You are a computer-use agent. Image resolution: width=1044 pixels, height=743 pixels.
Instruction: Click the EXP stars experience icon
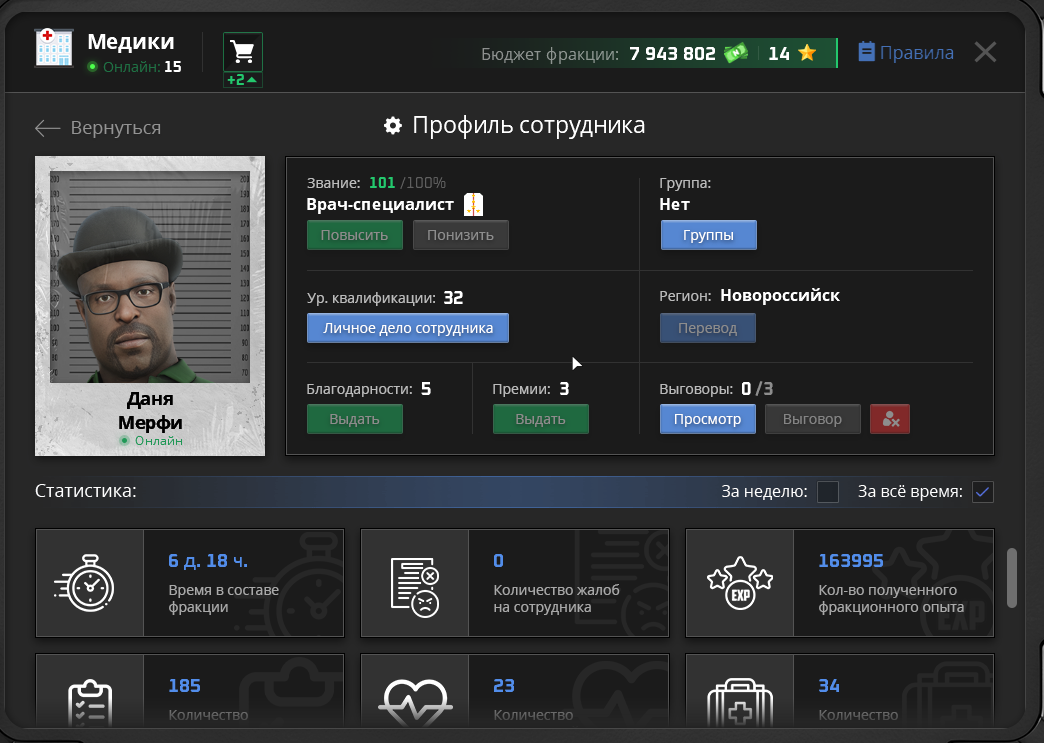click(739, 583)
